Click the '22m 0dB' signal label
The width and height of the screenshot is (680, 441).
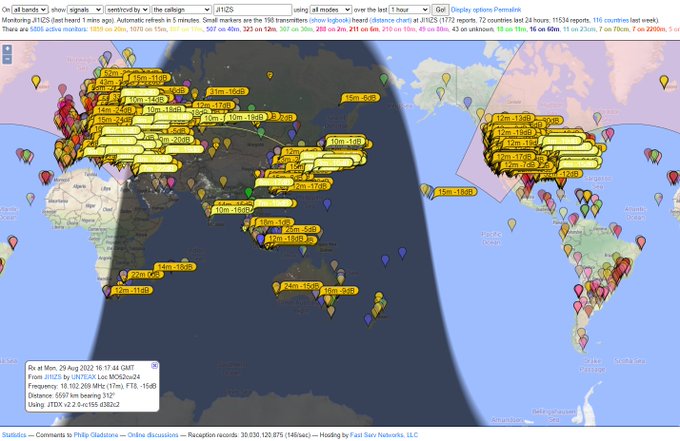[147, 275]
